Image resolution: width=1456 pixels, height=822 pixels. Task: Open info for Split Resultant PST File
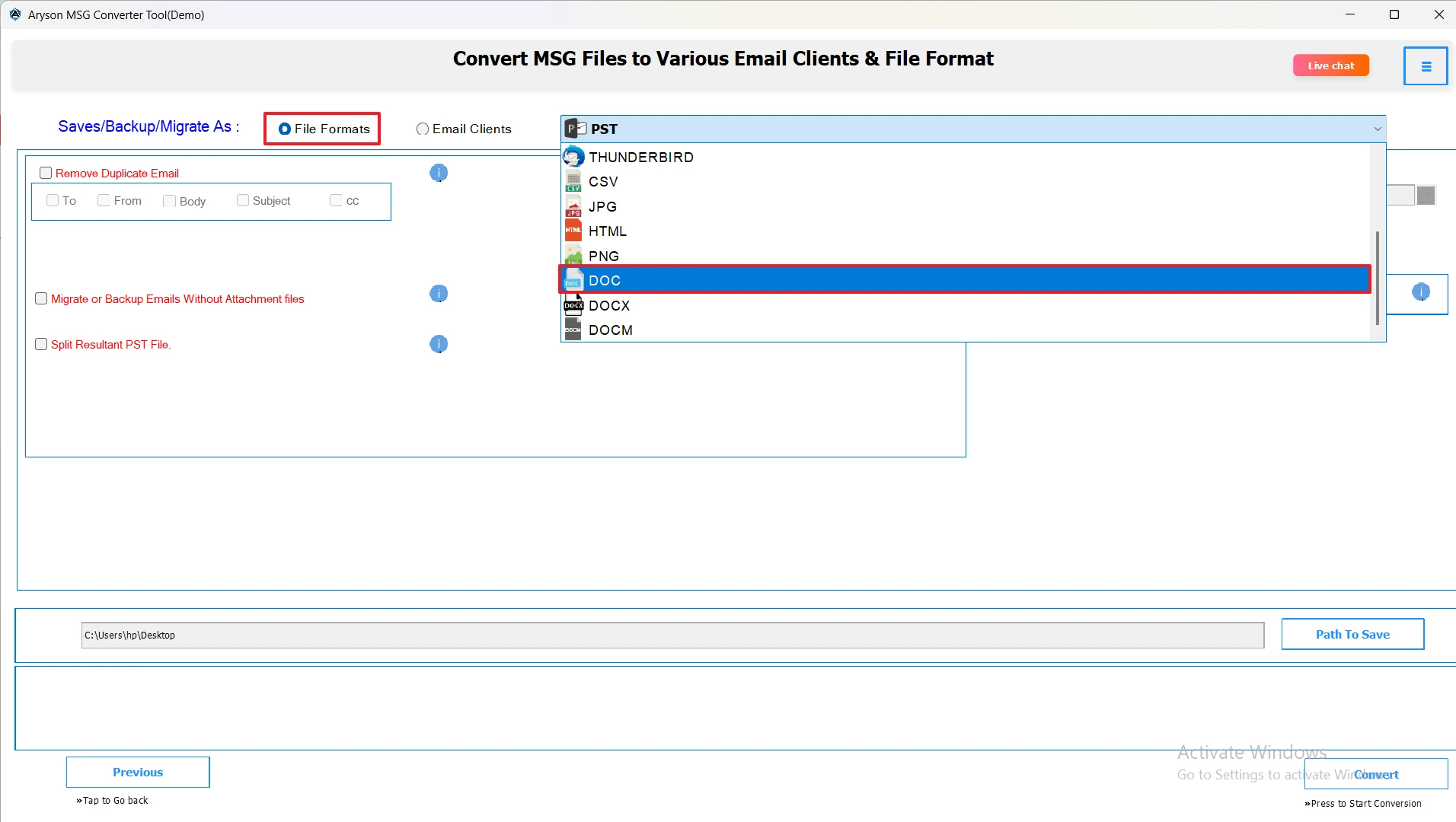coord(439,344)
